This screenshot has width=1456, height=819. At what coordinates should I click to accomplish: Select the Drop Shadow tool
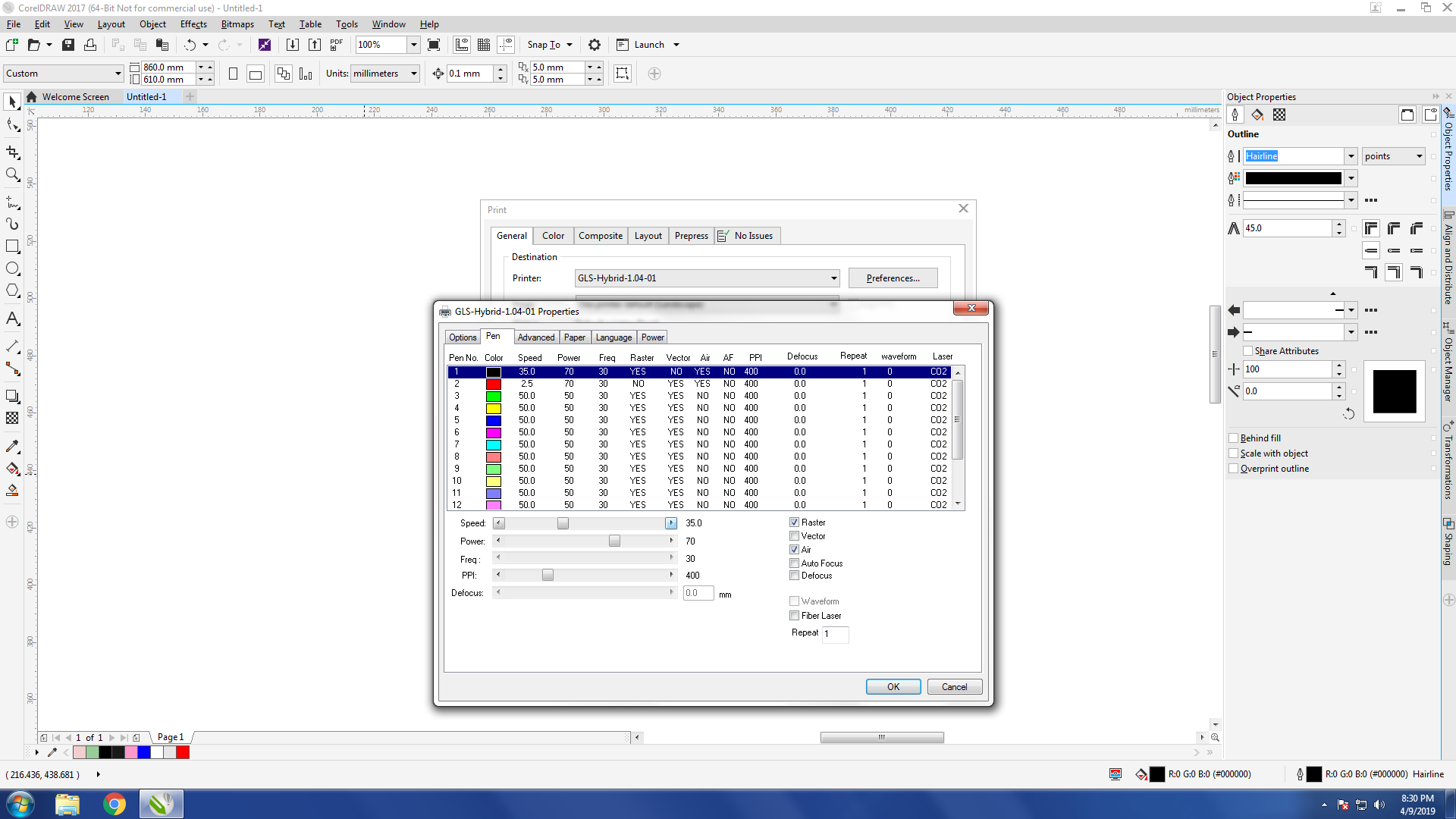pyautogui.click(x=12, y=396)
